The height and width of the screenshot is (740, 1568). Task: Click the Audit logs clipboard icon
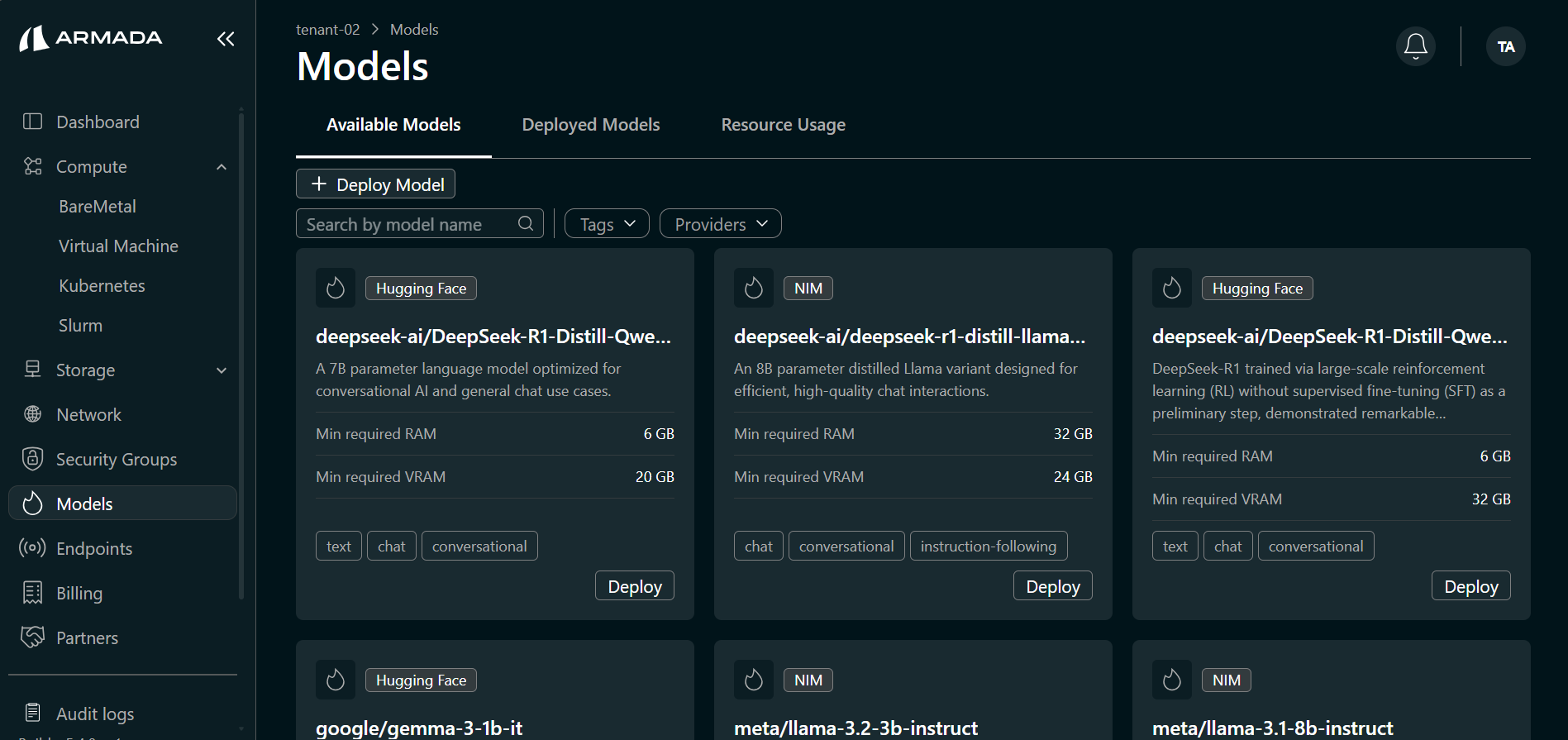click(x=32, y=713)
